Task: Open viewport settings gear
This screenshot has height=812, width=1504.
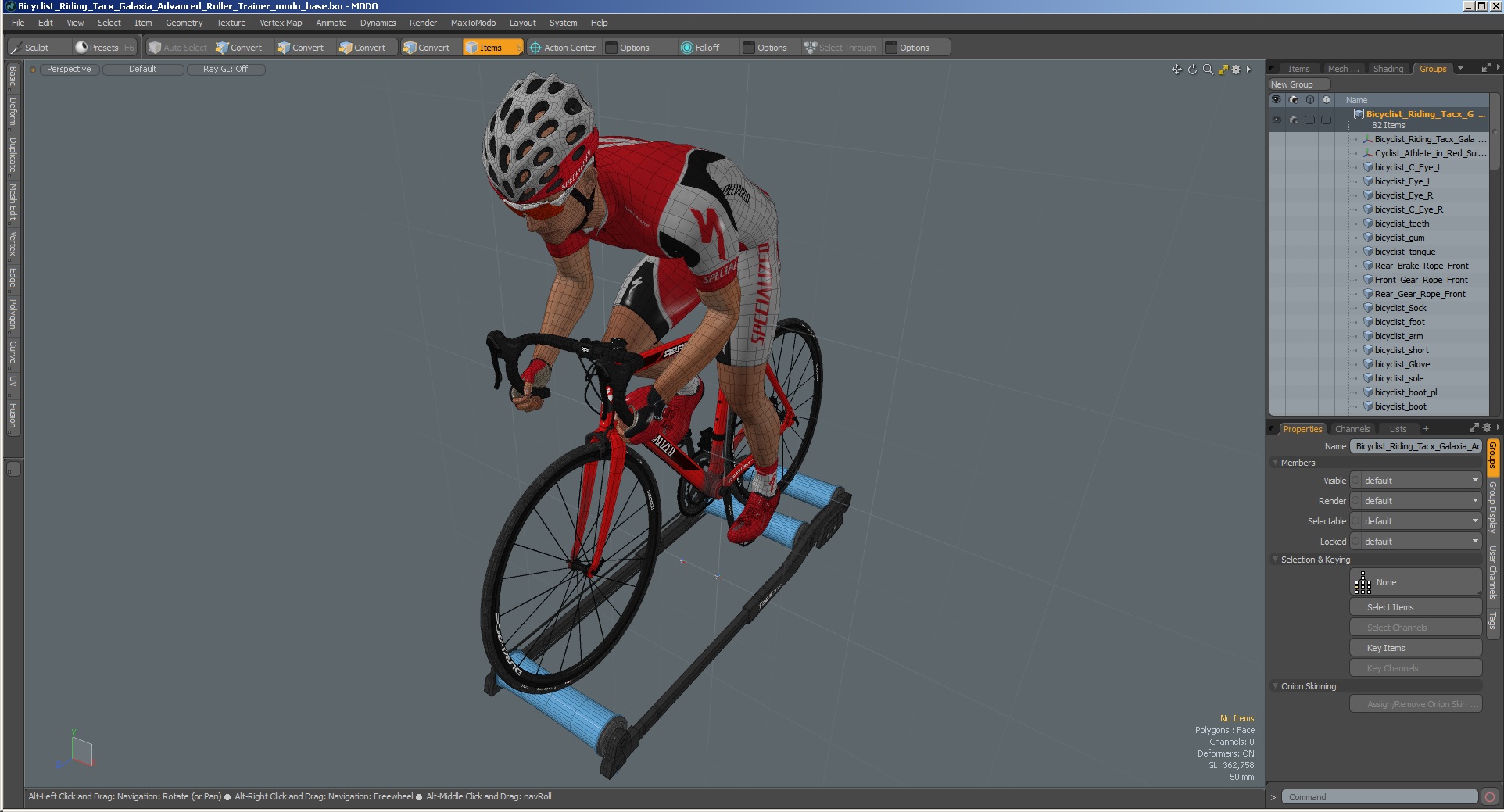Action: 1236,70
